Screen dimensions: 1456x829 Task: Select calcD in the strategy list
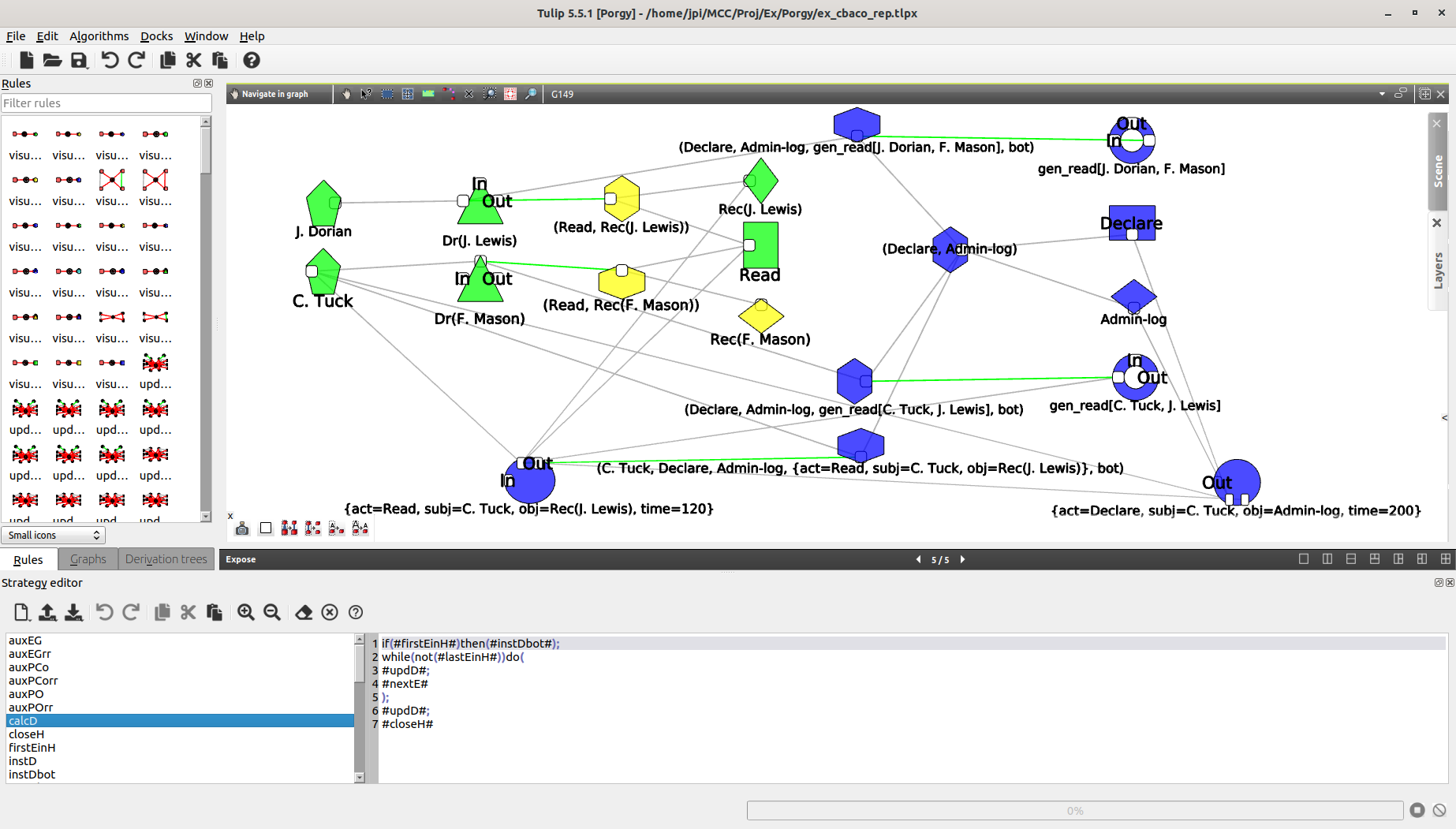coord(180,721)
